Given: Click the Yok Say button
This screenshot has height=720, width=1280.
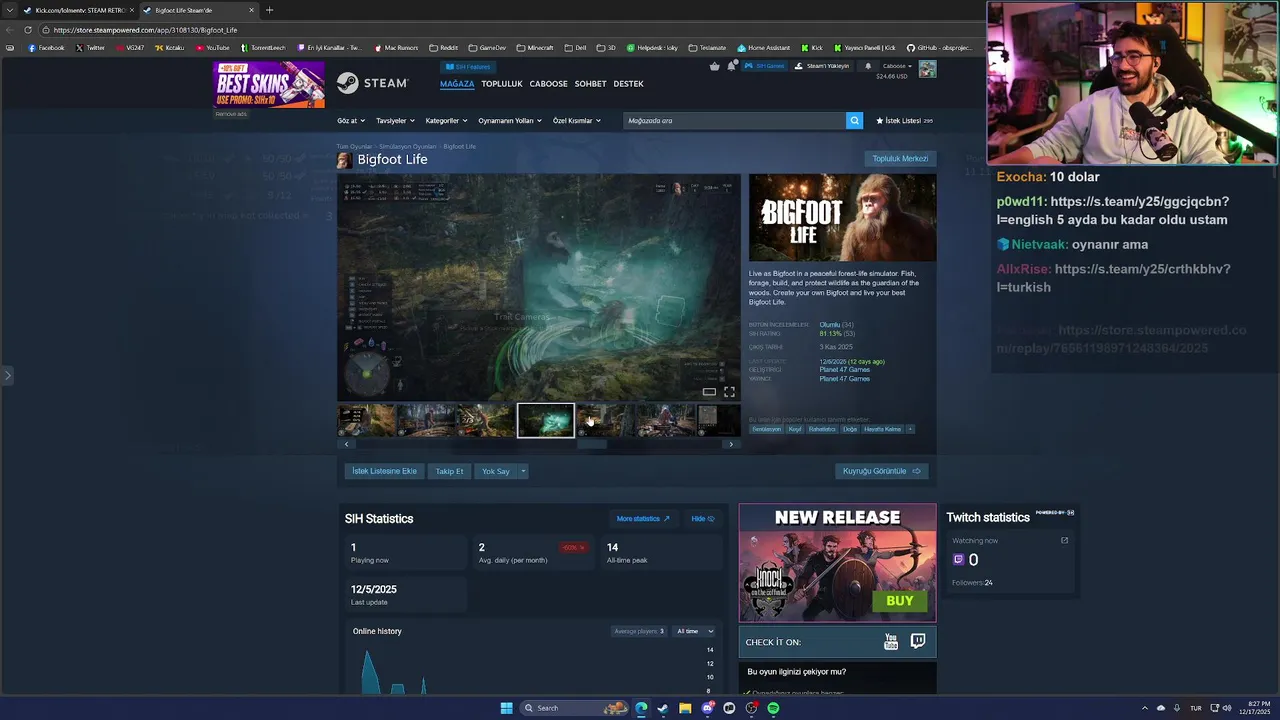Looking at the screenshot, I should tap(496, 471).
